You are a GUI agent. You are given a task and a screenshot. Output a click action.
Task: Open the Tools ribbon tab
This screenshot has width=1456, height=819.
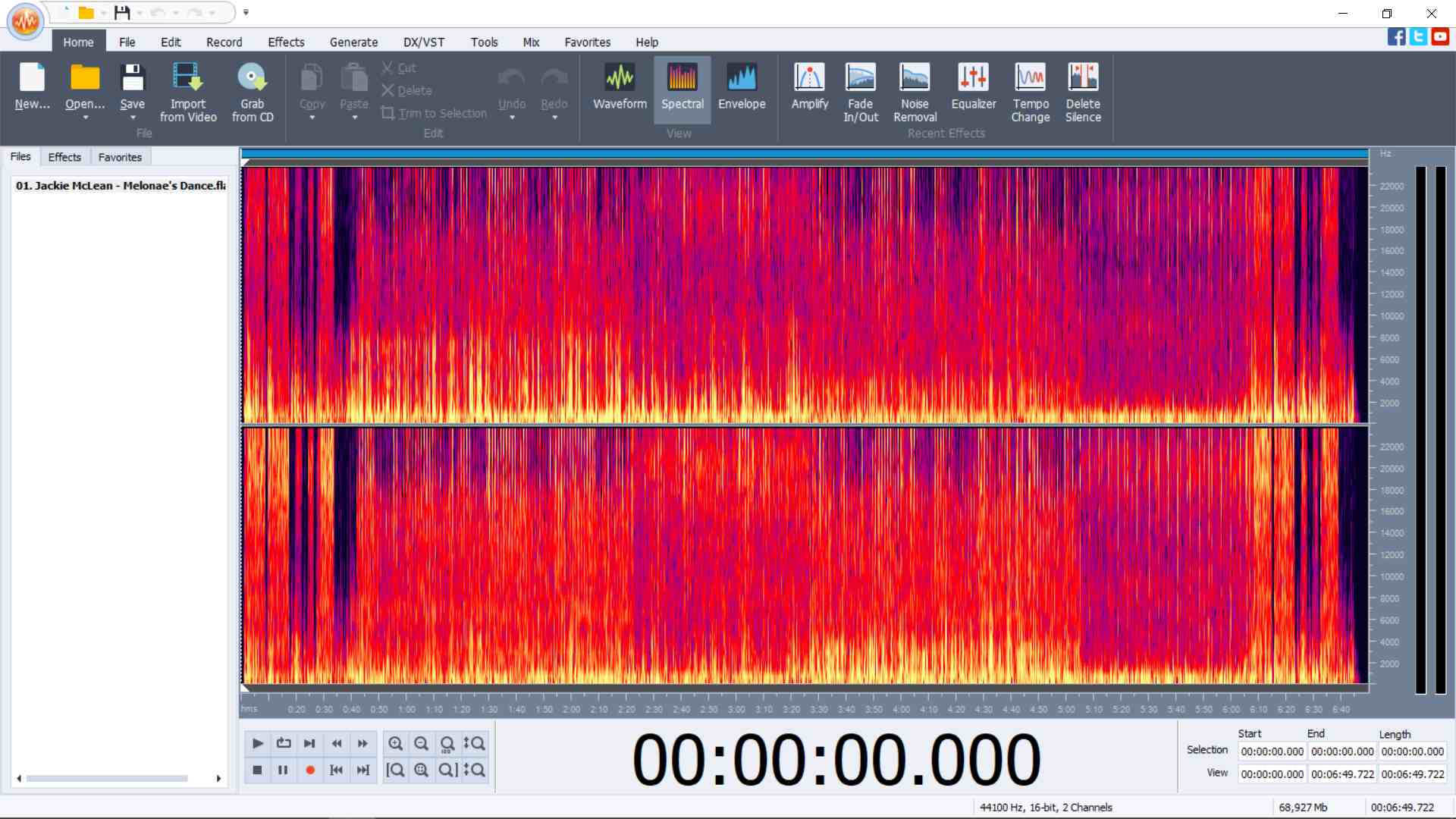point(484,42)
